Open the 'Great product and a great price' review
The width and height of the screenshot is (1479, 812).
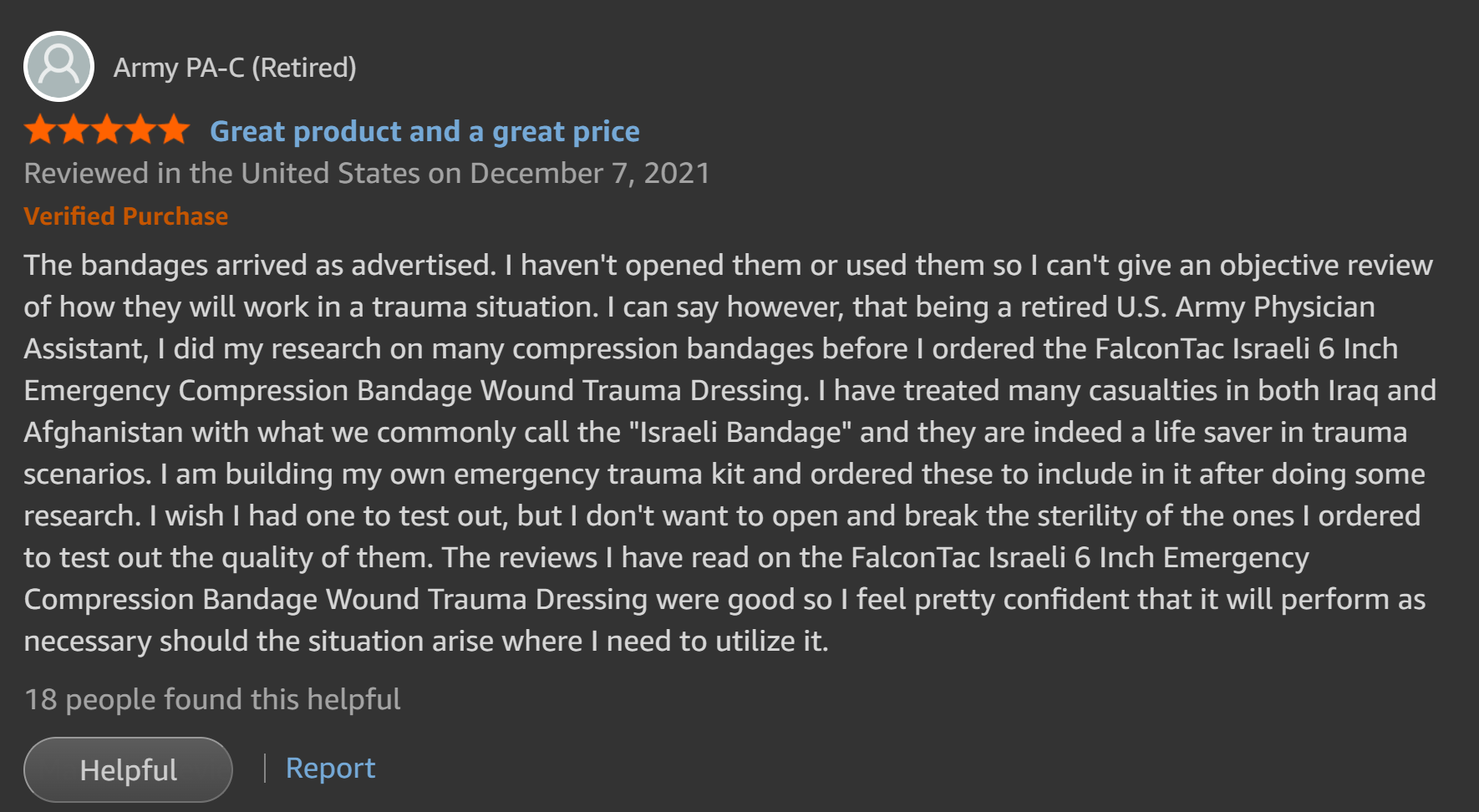(x=424, y=131)
